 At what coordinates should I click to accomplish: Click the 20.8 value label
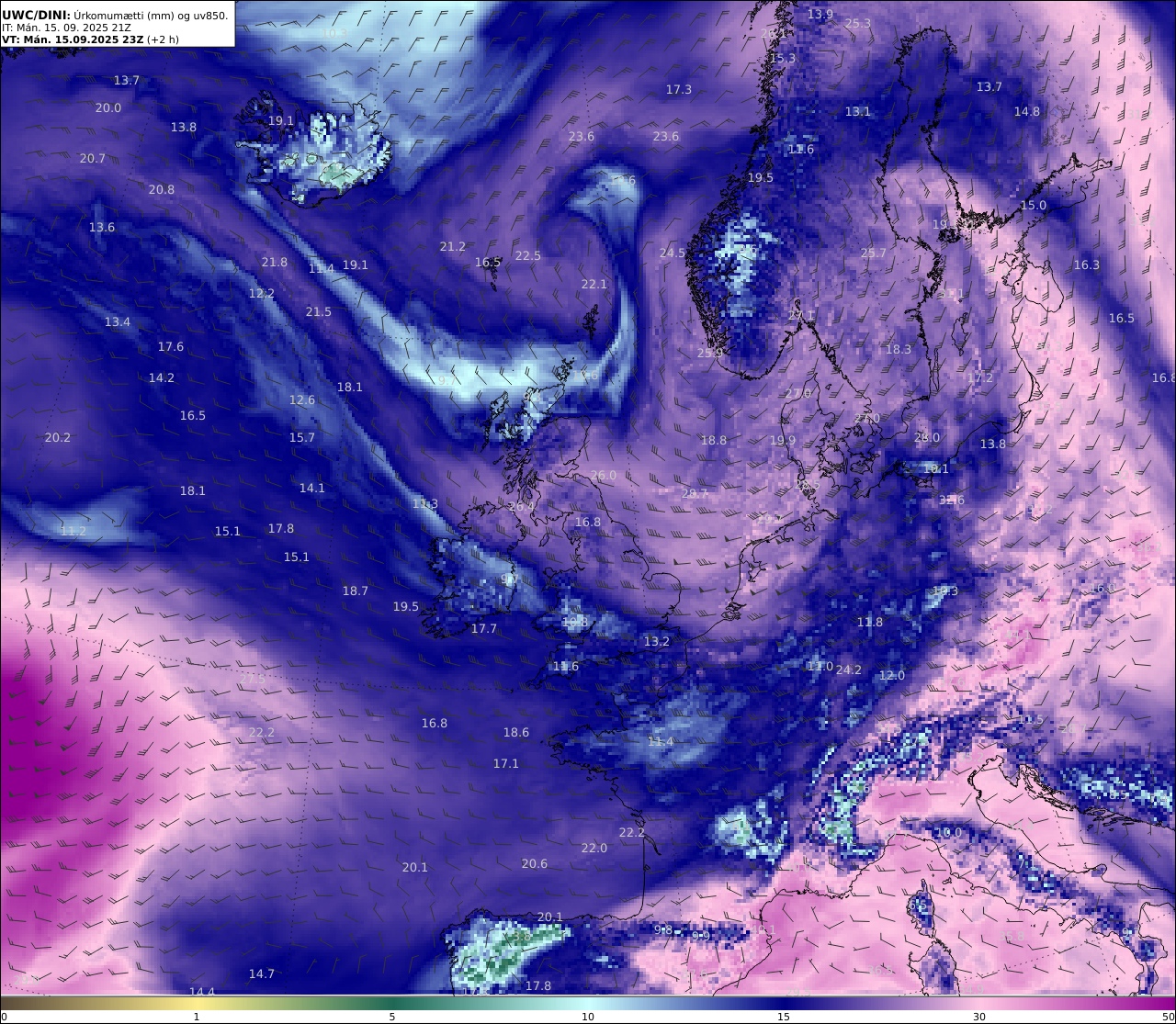click(x=162, y=190)
